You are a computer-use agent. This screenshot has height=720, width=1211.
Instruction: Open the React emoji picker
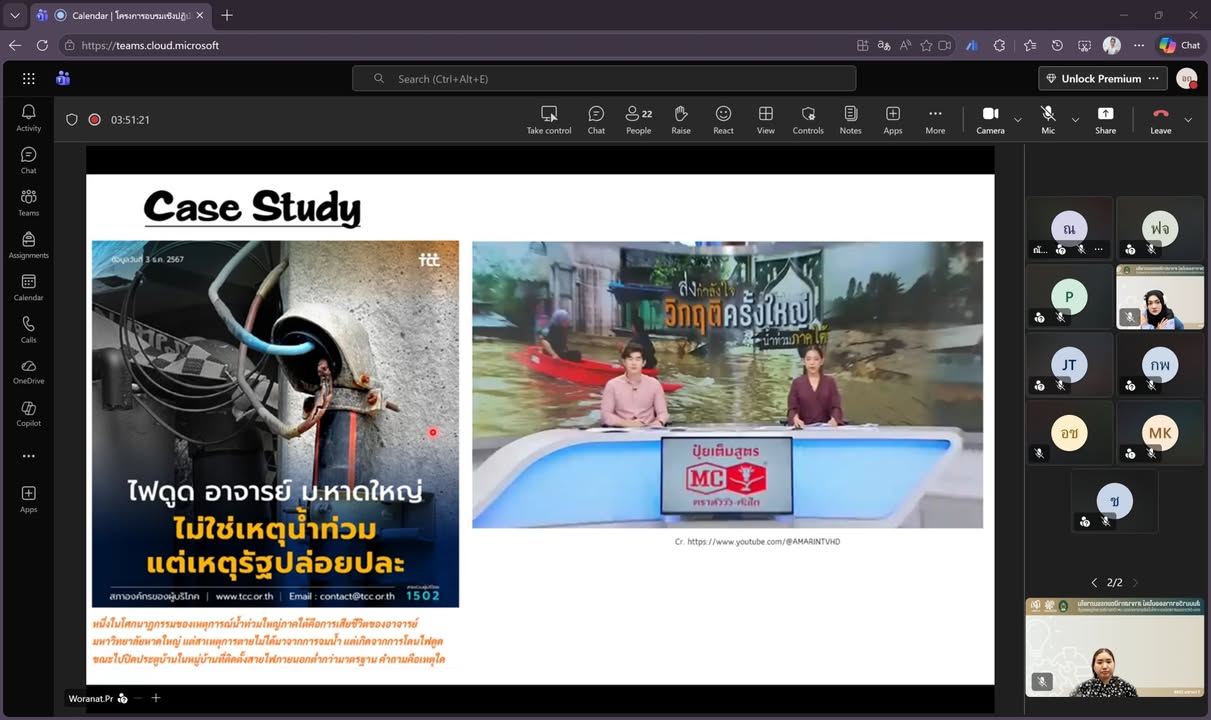tap(723, 119)
